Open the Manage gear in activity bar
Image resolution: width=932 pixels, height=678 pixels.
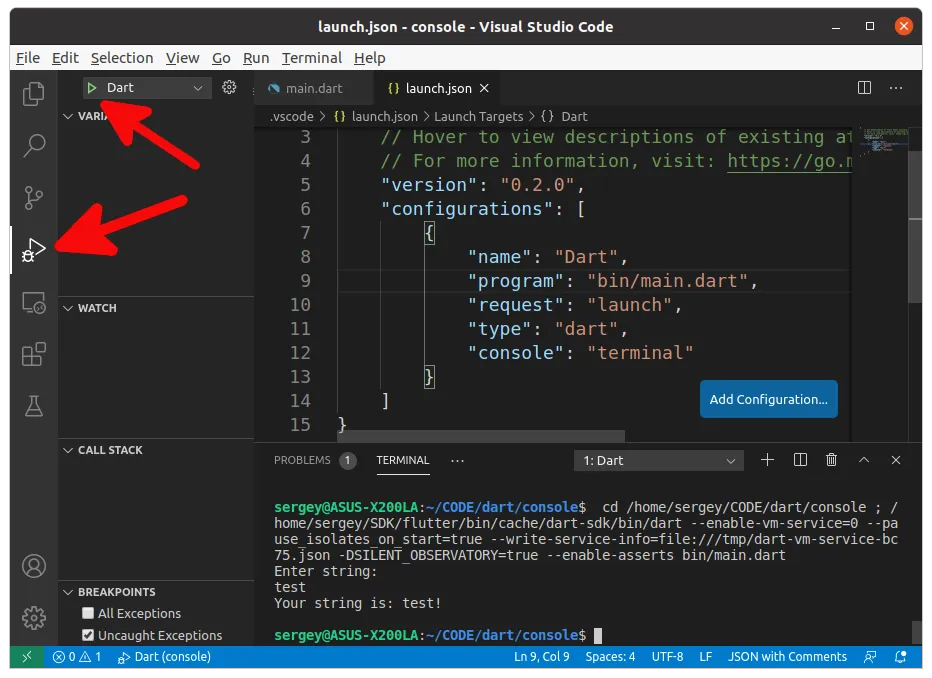[x=33, y=618]
